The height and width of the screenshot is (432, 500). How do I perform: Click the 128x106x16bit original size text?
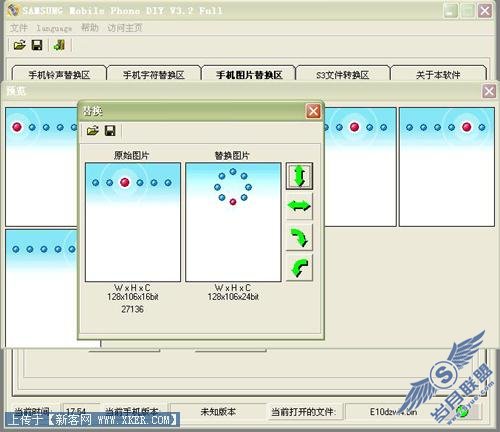click(x=133, y=296)
